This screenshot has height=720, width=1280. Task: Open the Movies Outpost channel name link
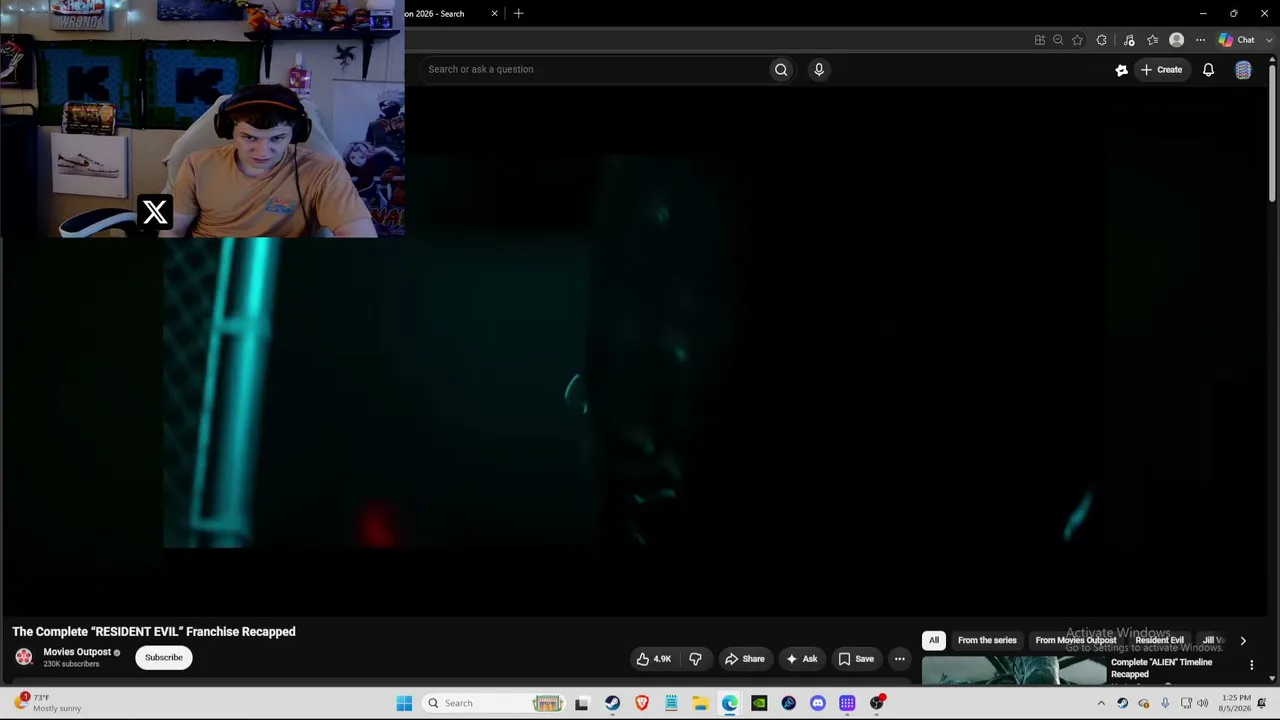(77, 652)
